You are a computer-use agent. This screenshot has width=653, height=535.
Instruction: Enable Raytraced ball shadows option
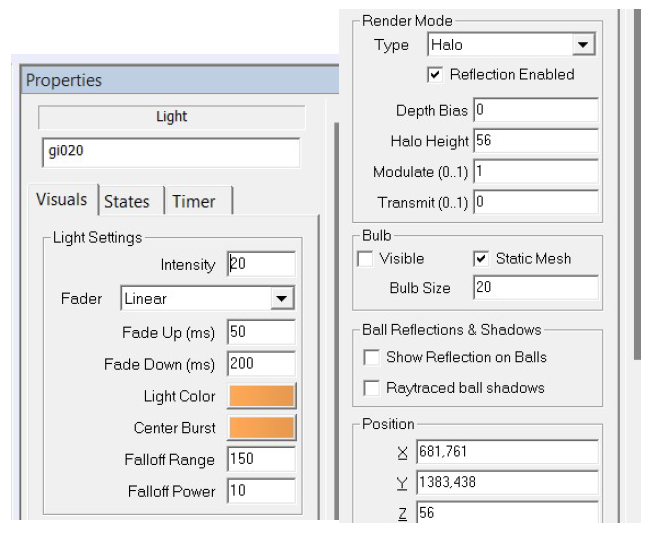(x=371, y=388)
